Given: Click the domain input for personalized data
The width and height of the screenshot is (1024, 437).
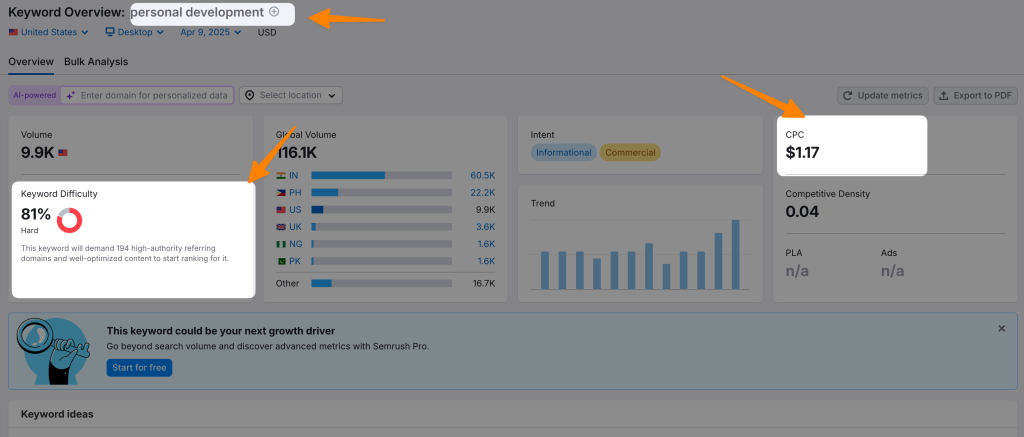Looking at the screenshot, I should (148, 95).
